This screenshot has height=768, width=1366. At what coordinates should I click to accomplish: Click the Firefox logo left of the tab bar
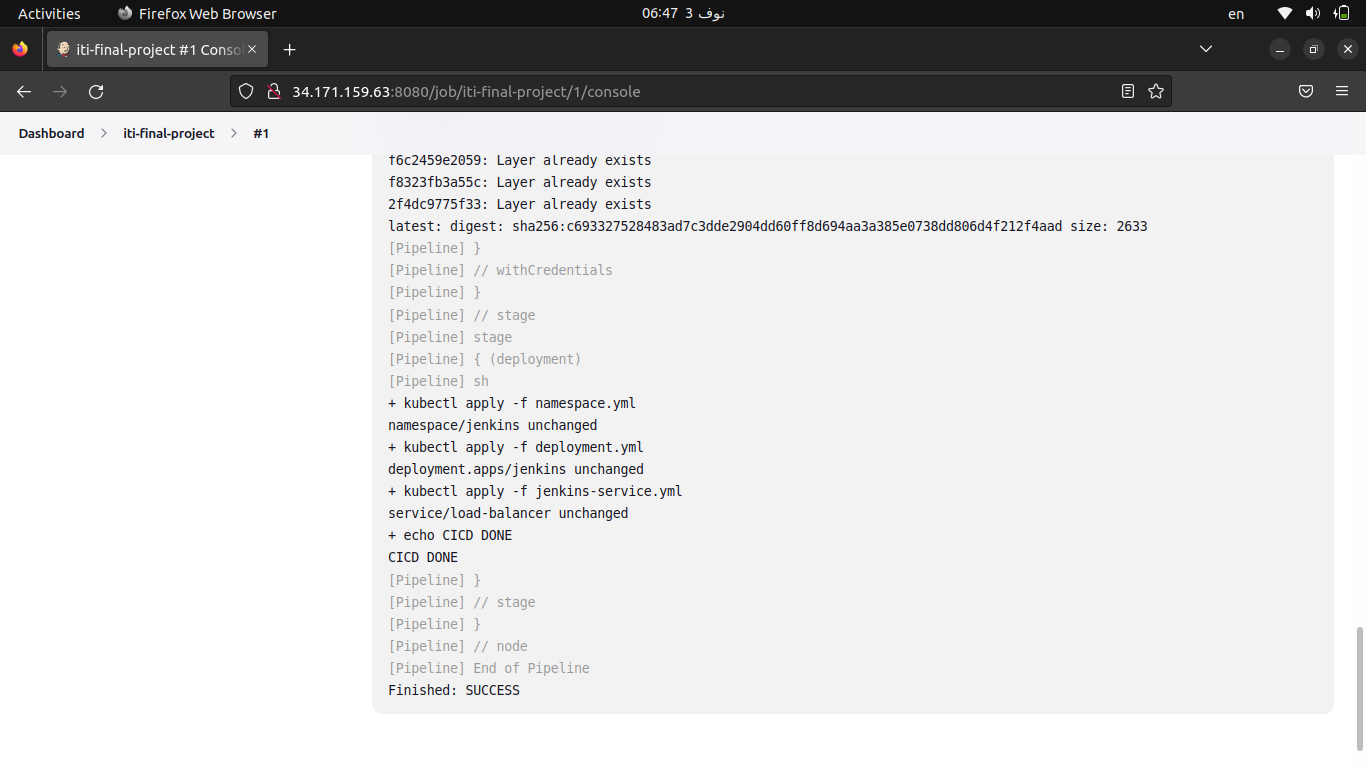coord(18,48)
